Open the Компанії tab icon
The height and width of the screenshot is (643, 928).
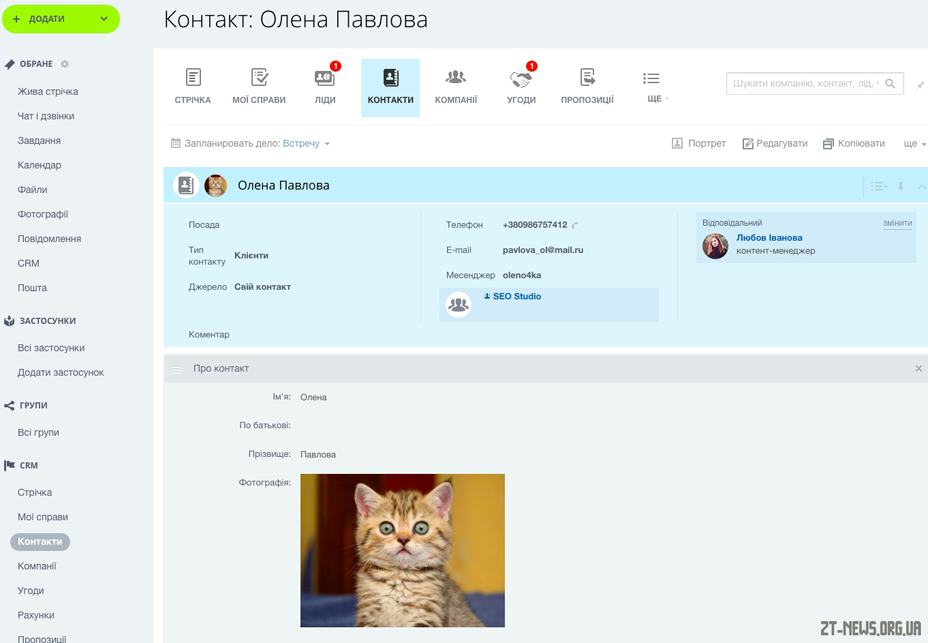pos(456,77)
